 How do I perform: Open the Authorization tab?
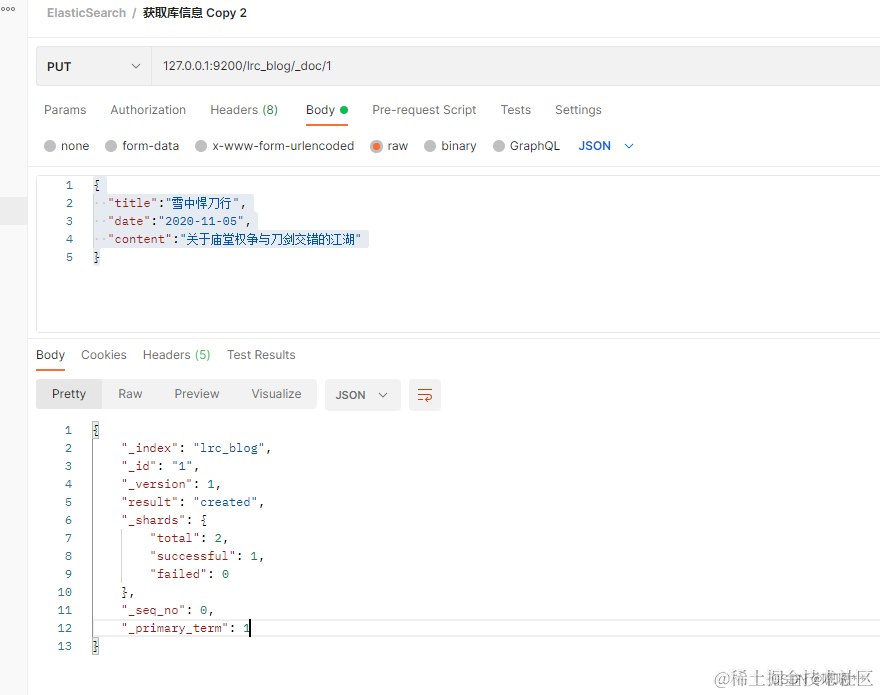(x=148, y=110)
